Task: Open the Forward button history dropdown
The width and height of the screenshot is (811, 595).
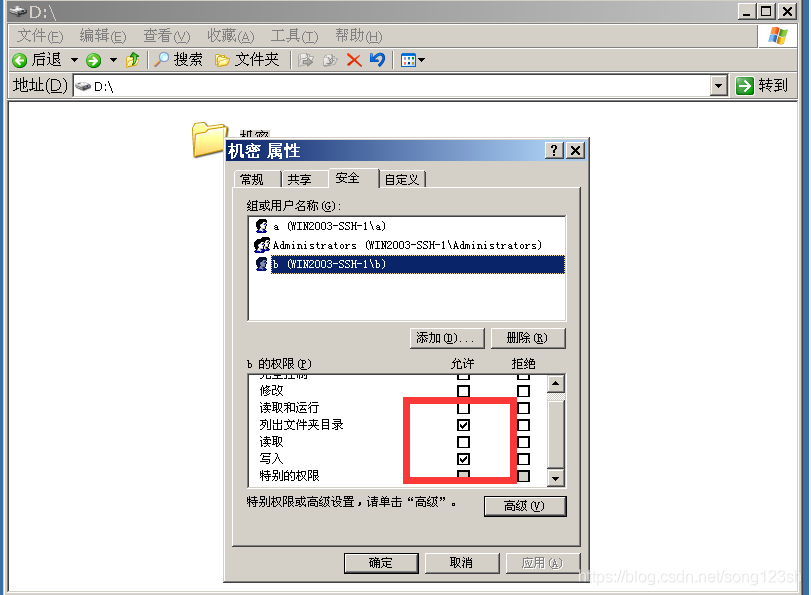Action: (113, 61)
